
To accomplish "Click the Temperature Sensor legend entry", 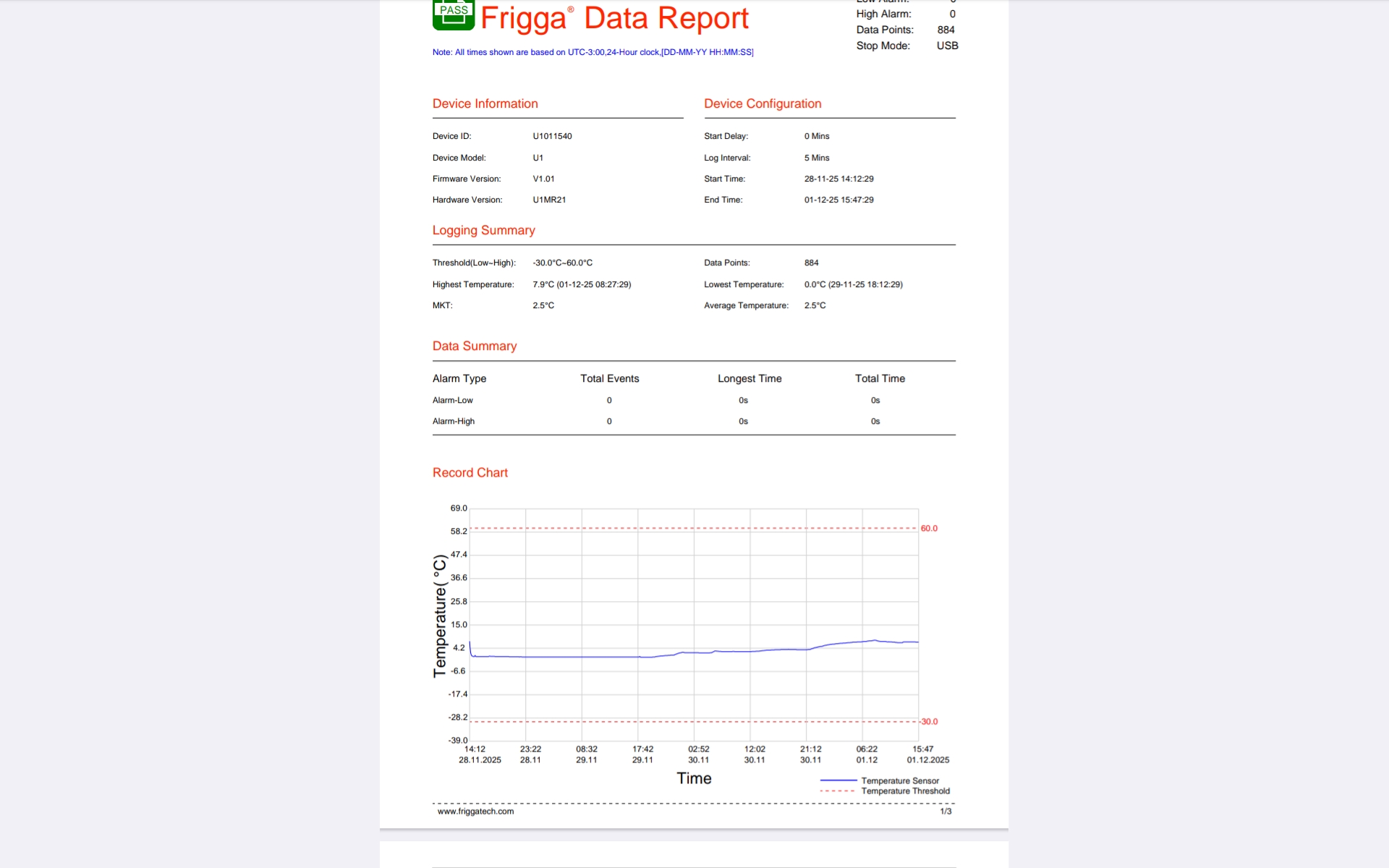I will pyautogui.click(x=899, y=781).
